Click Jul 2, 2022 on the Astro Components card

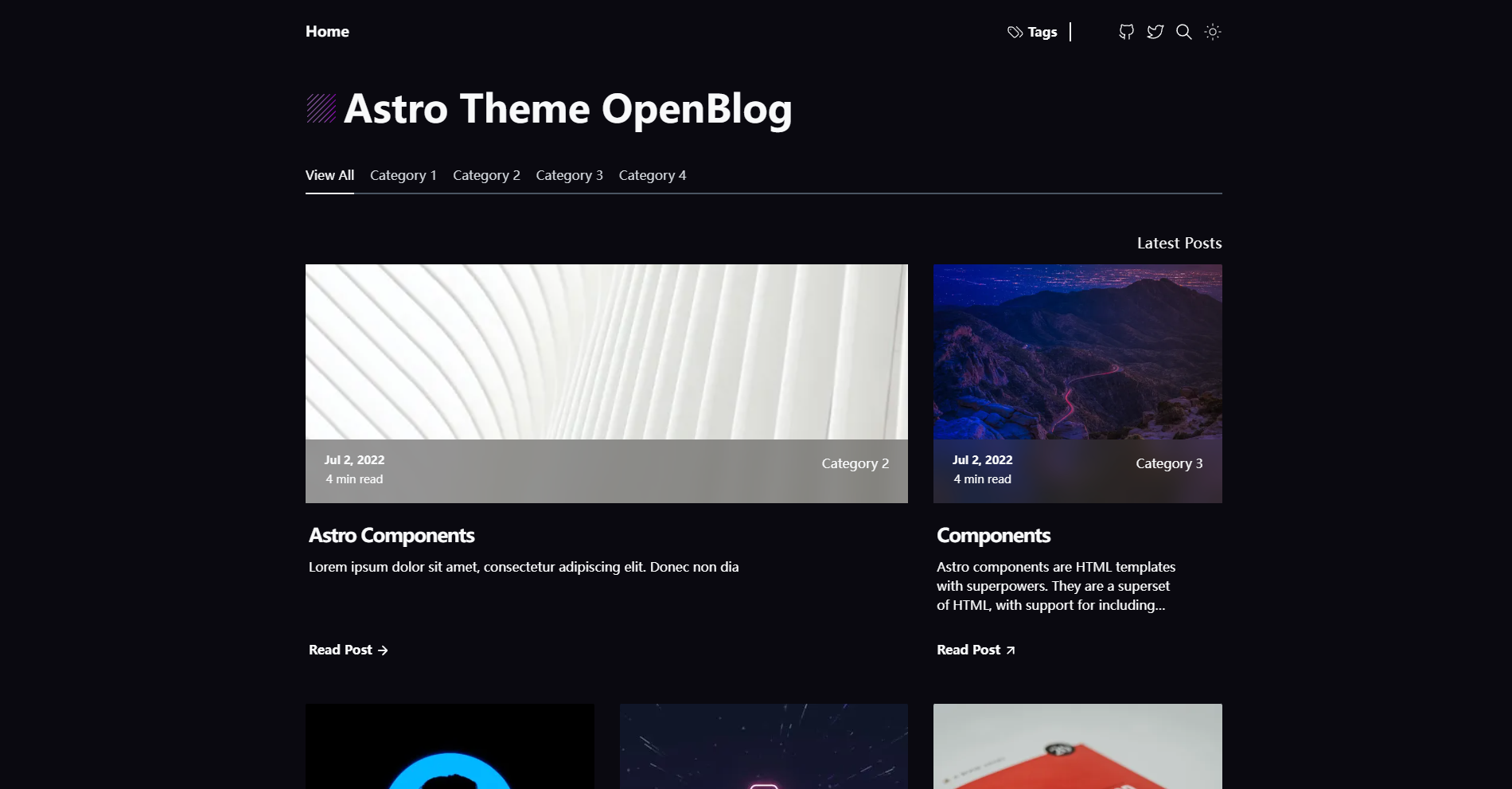354,460
